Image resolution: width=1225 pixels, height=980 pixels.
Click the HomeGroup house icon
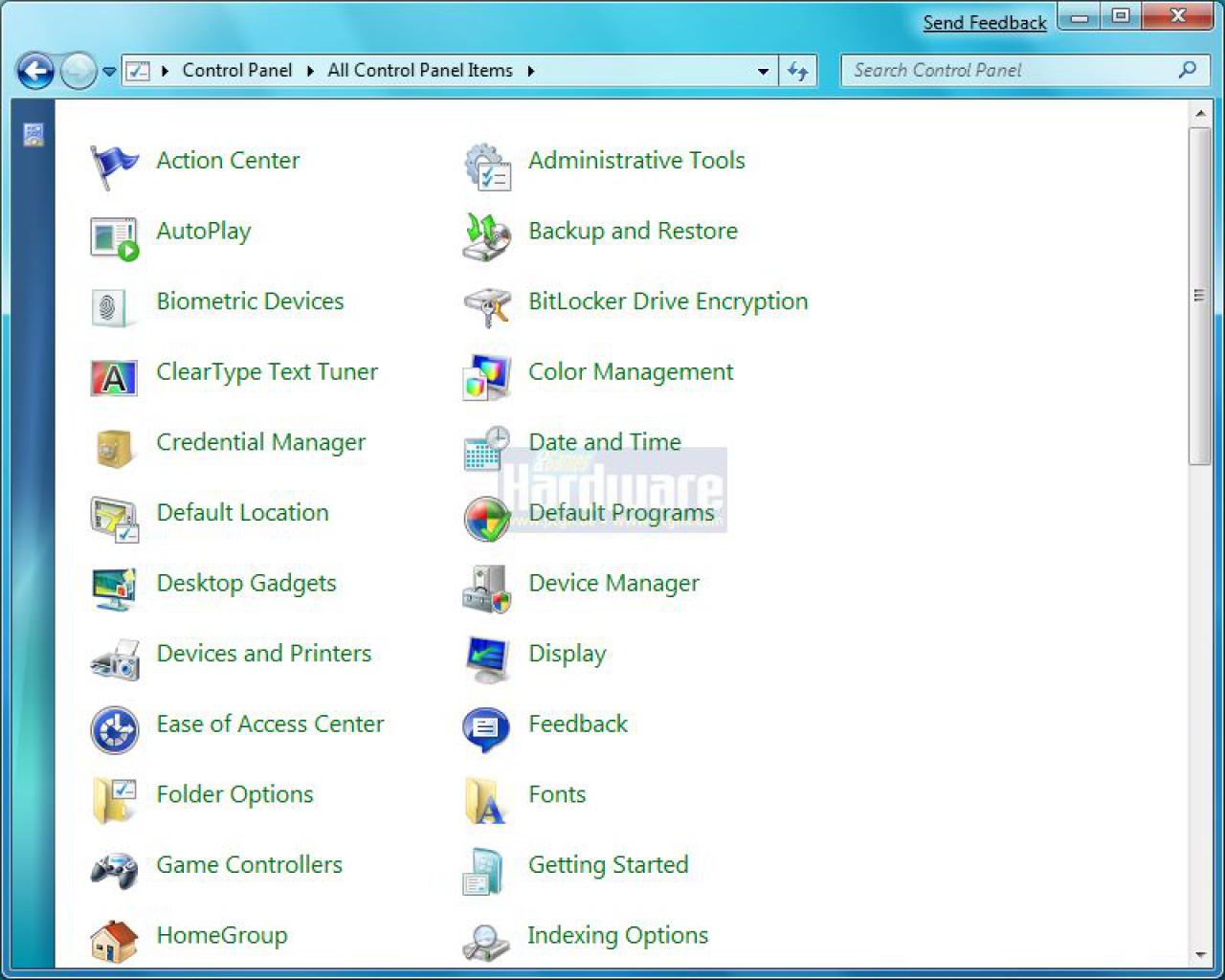[x=114, y=941]
